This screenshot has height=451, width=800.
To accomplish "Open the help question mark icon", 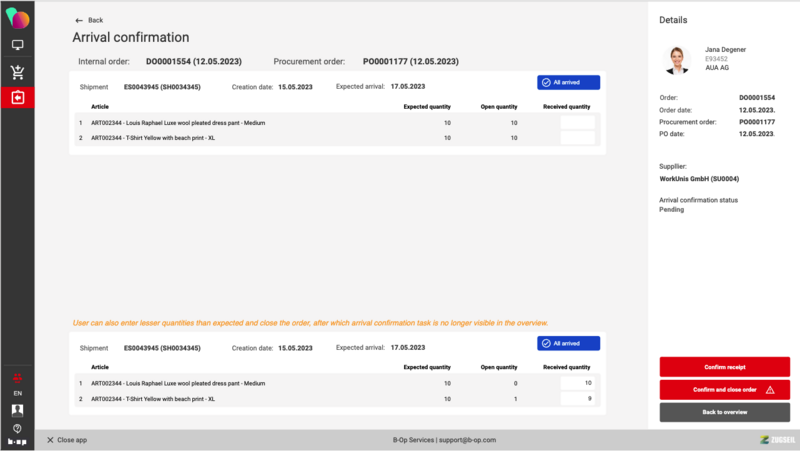I will point(17,428).
